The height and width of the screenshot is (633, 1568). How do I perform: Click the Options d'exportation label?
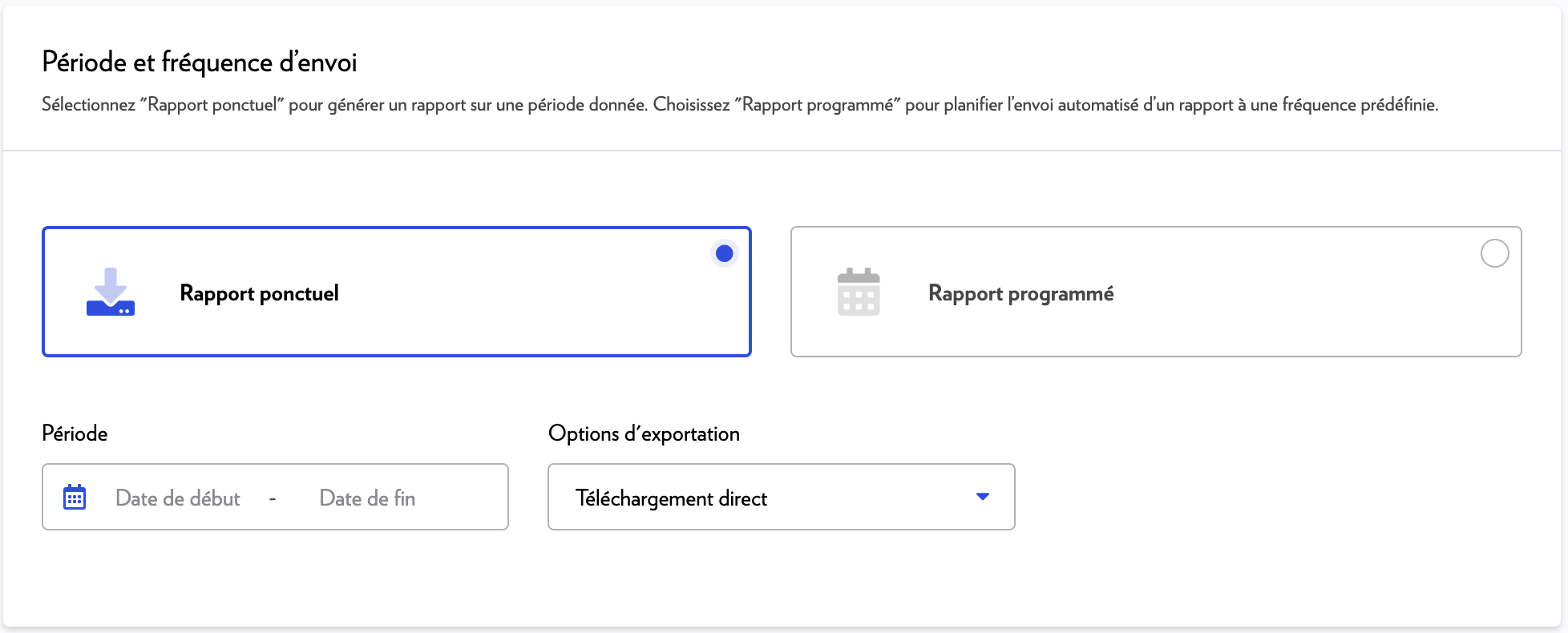(644, 433)
